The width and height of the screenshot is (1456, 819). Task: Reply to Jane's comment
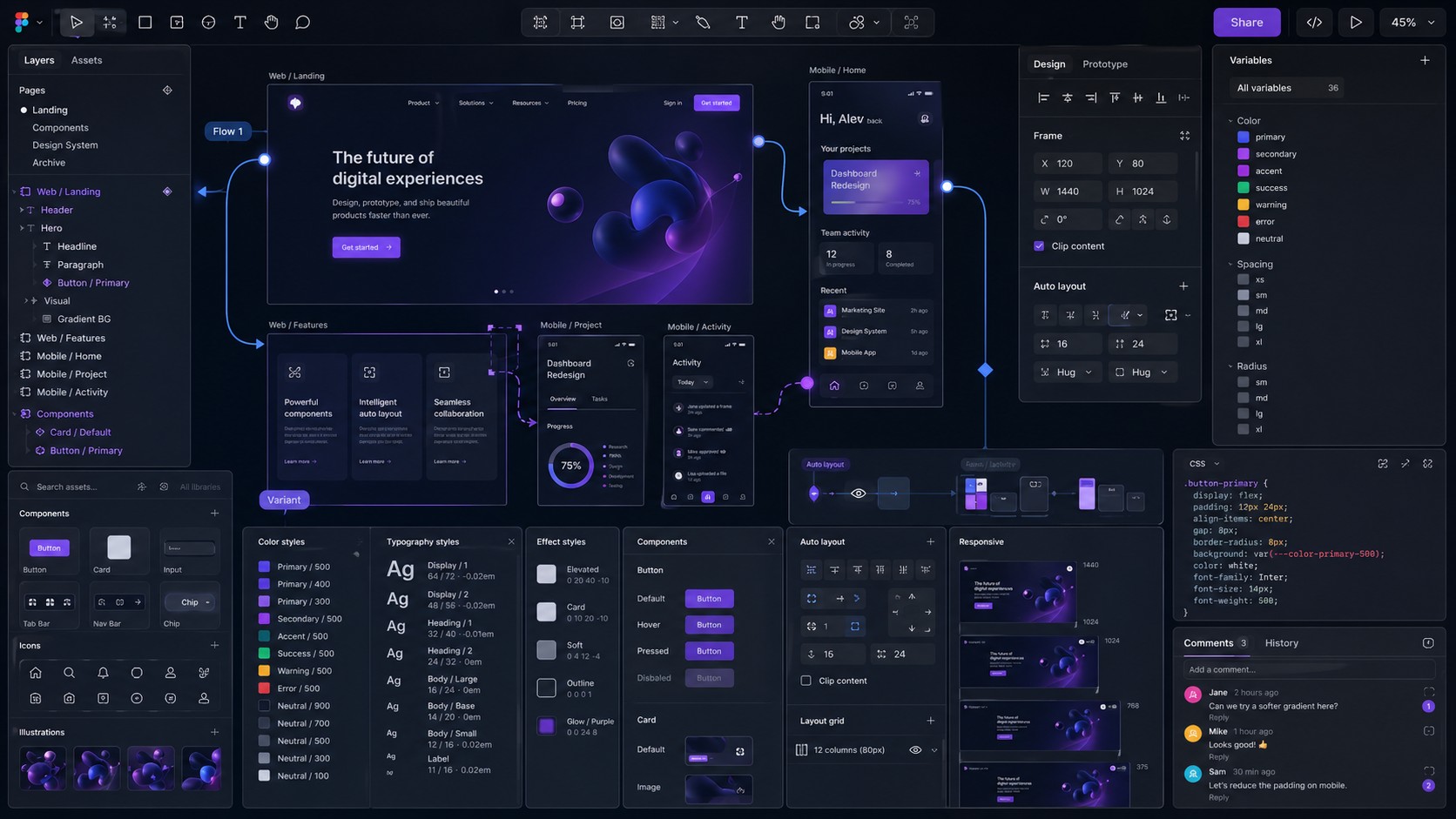point(1218,718)
